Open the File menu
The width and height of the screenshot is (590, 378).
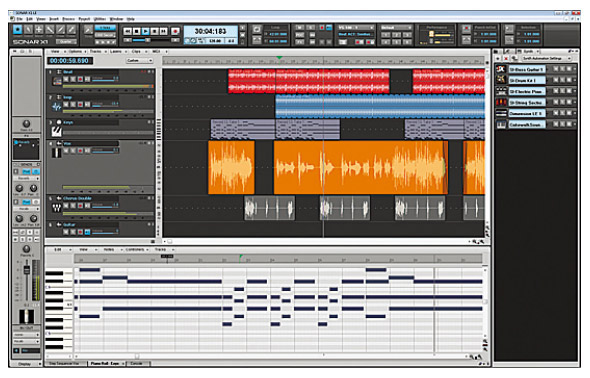[19, 19]
